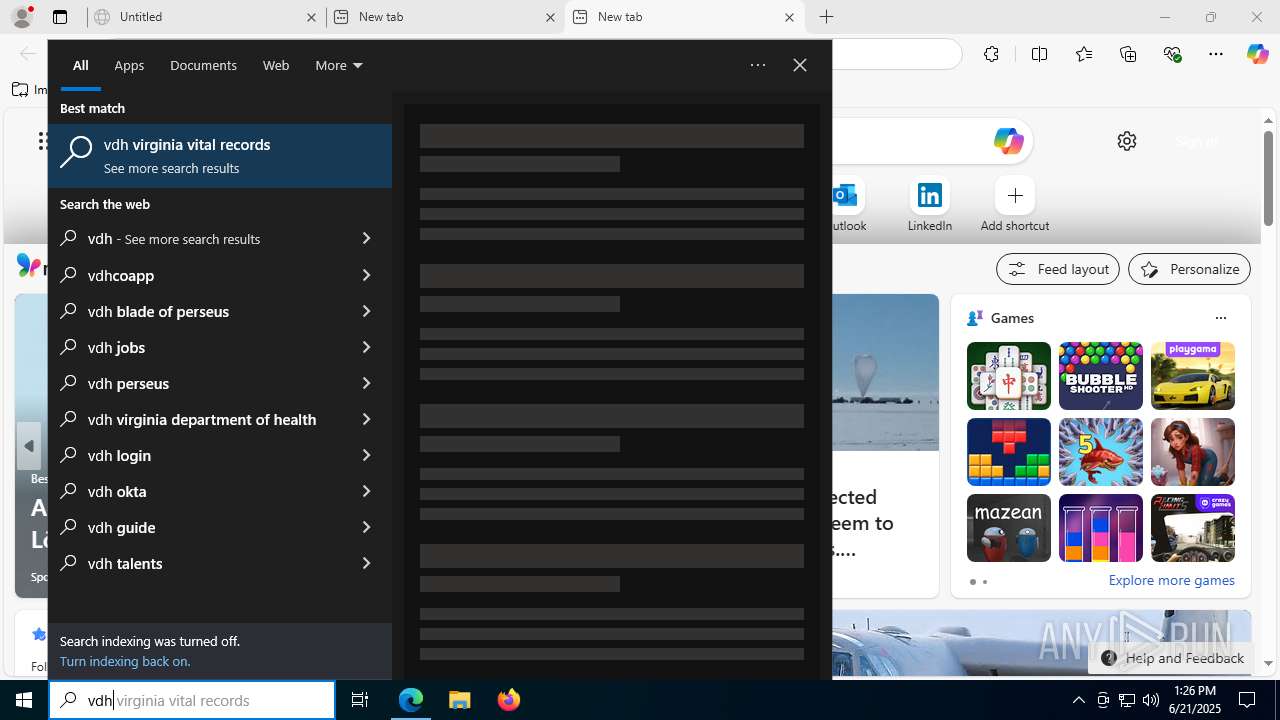Open the color water sort game thumbnail
Screen dimensions: 1280x720
click(1101, 528)
